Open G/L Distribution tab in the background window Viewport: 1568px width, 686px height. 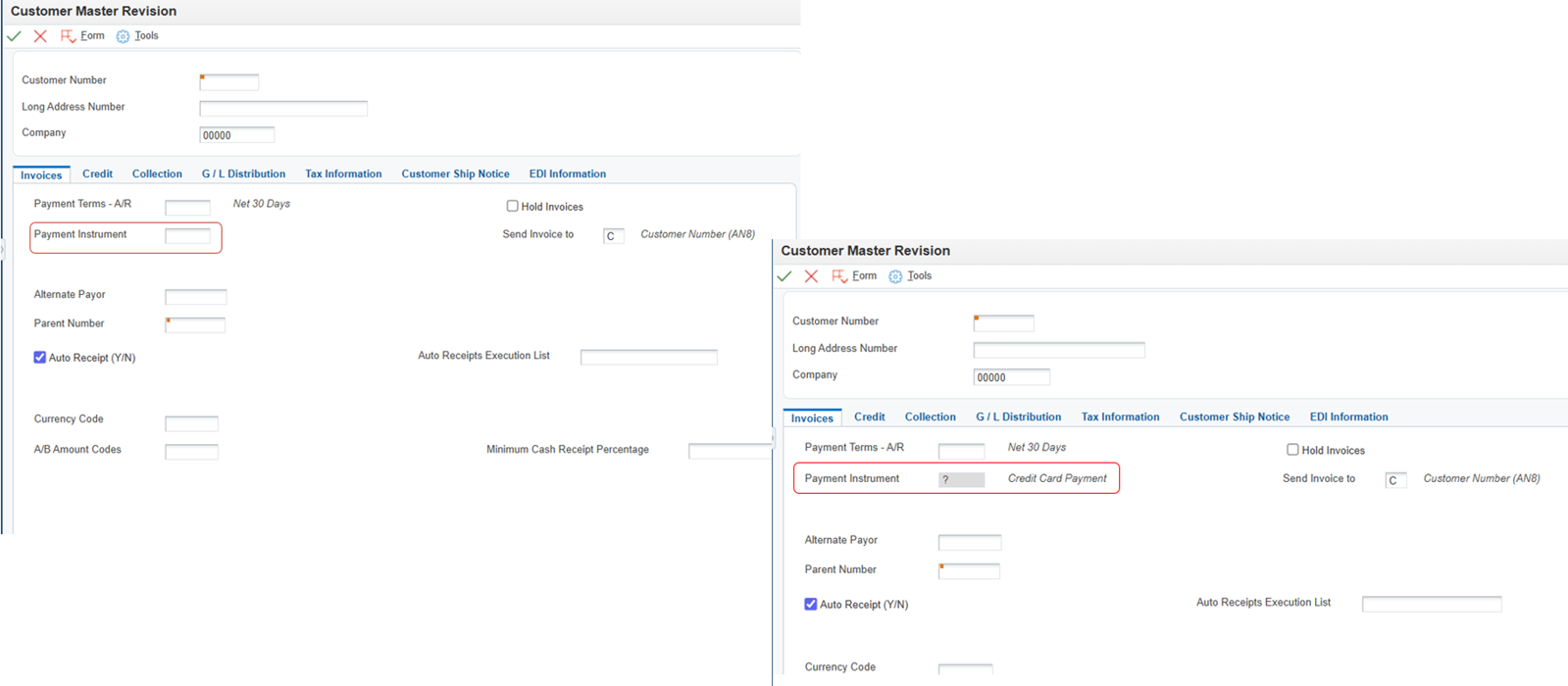243,174
